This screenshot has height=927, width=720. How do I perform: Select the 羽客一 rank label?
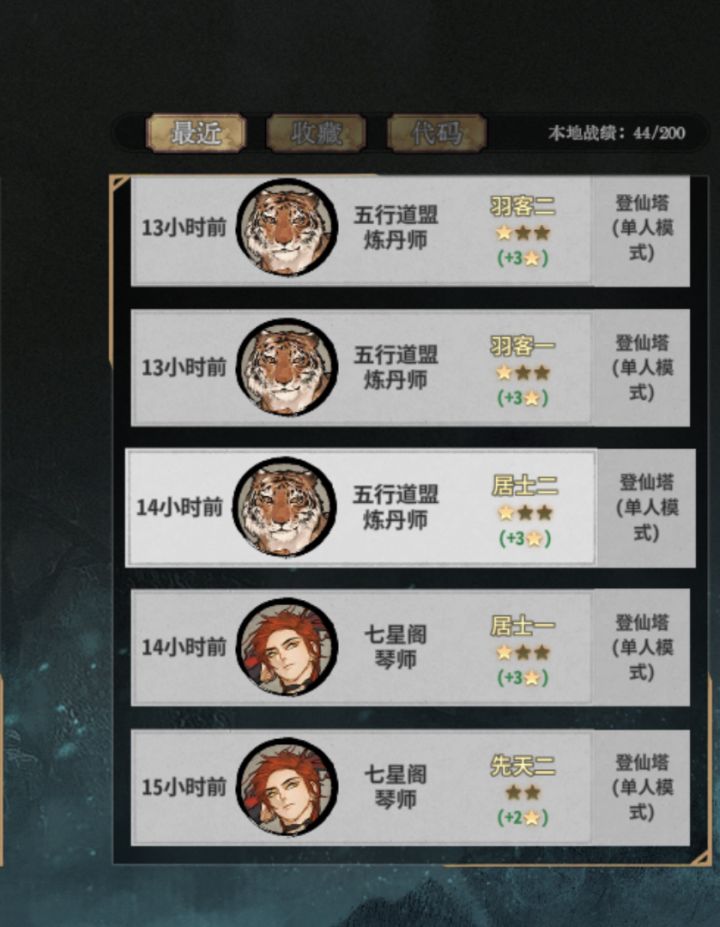point(523,346)
